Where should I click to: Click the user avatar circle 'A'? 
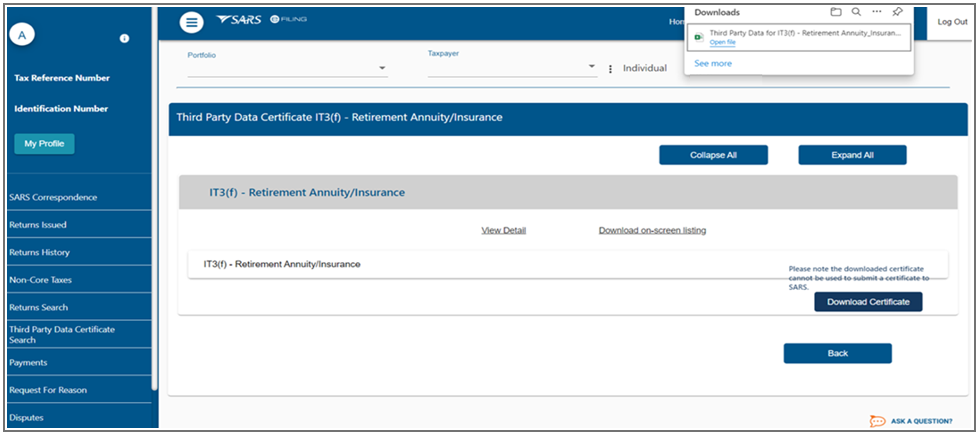(x=22, y=34)
